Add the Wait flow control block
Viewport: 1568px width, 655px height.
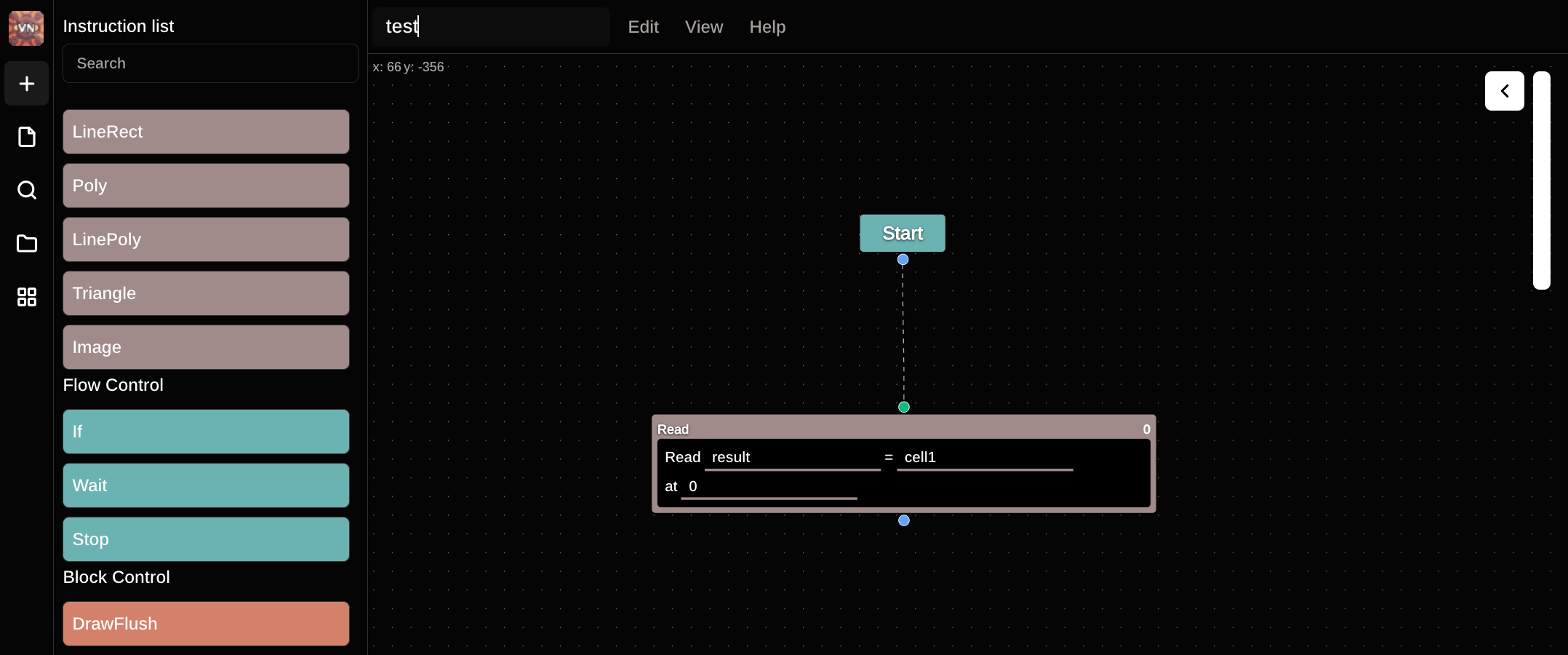(x=206, y=485)
